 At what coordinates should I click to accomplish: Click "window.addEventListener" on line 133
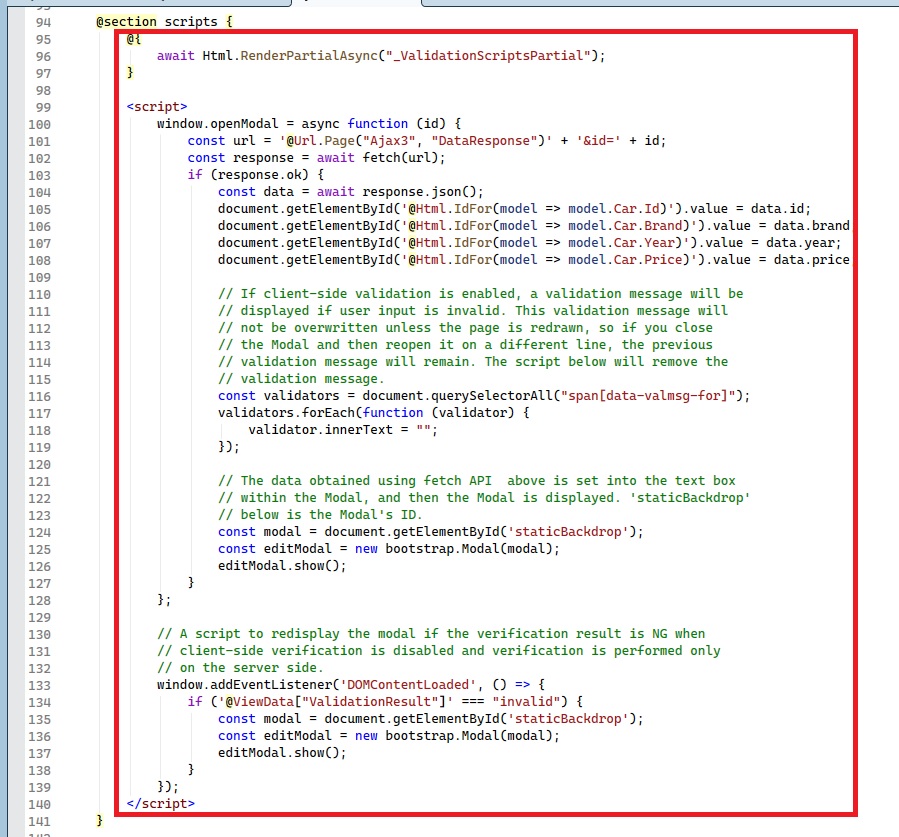(244, 685)
